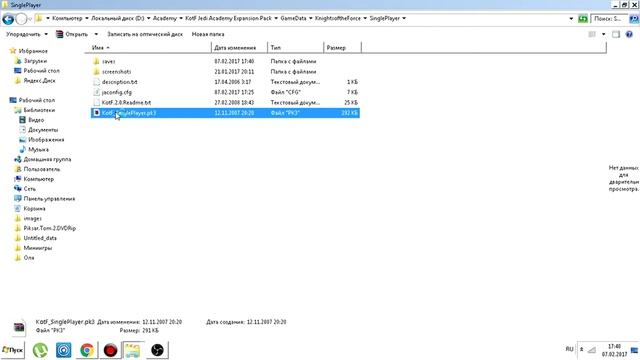Click Записать на оптический диск
The image size is (640, 360).
click(145, 34)
